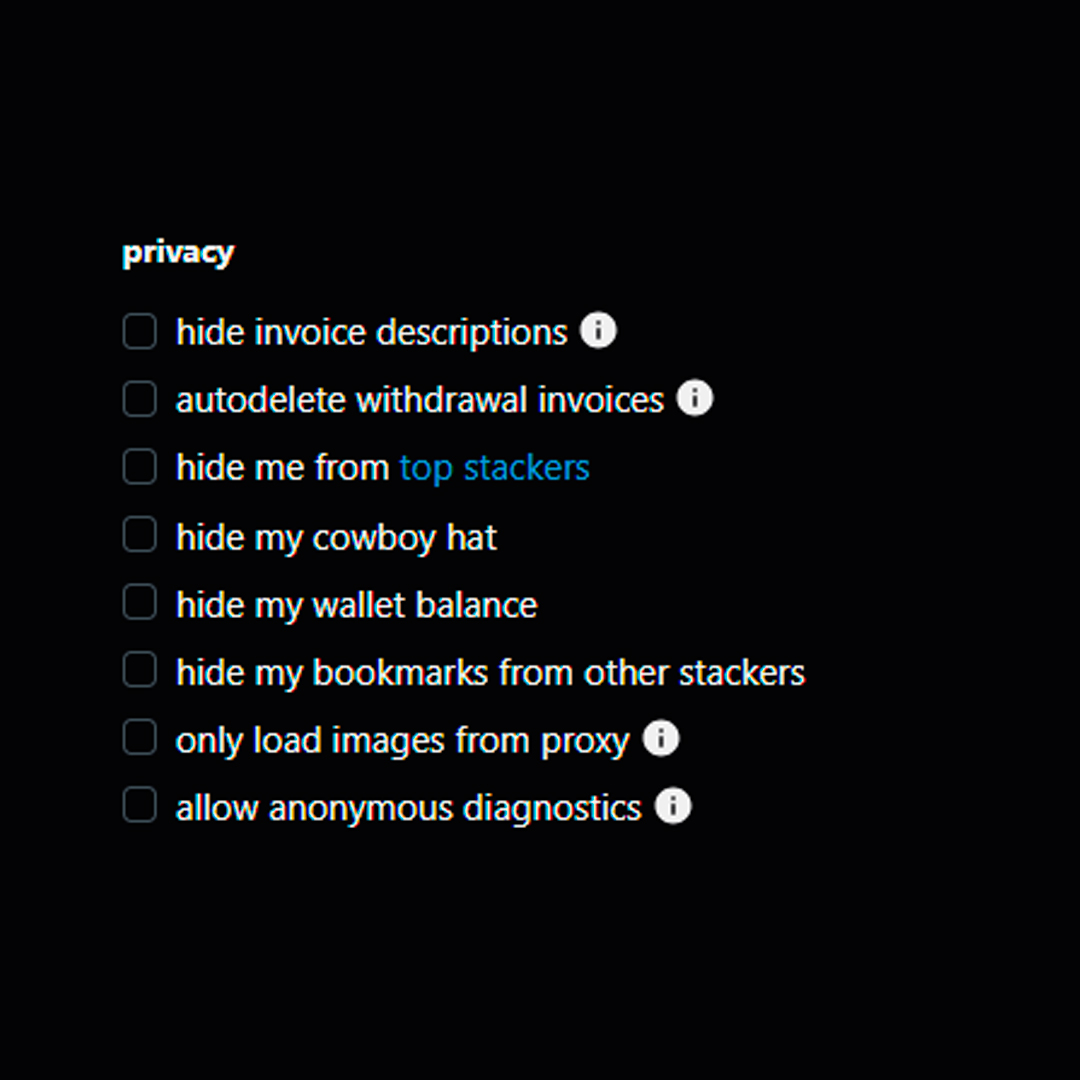Tick the autodelete withdrawal invoices checkbox
The height and width of the screenshot is (1080, 1080).
click(x=140, y=399)
